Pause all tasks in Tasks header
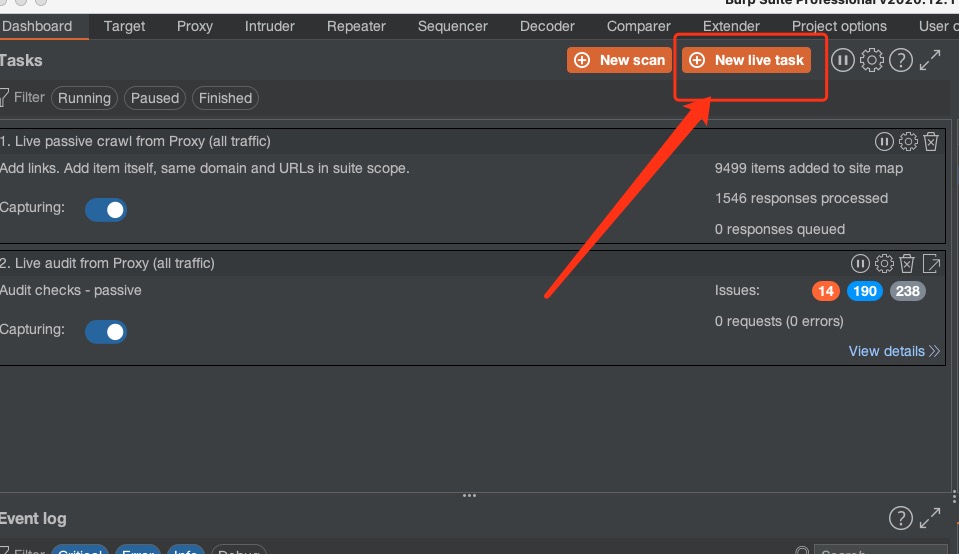Viewport: 959px width, 554px height. point(842,60)
